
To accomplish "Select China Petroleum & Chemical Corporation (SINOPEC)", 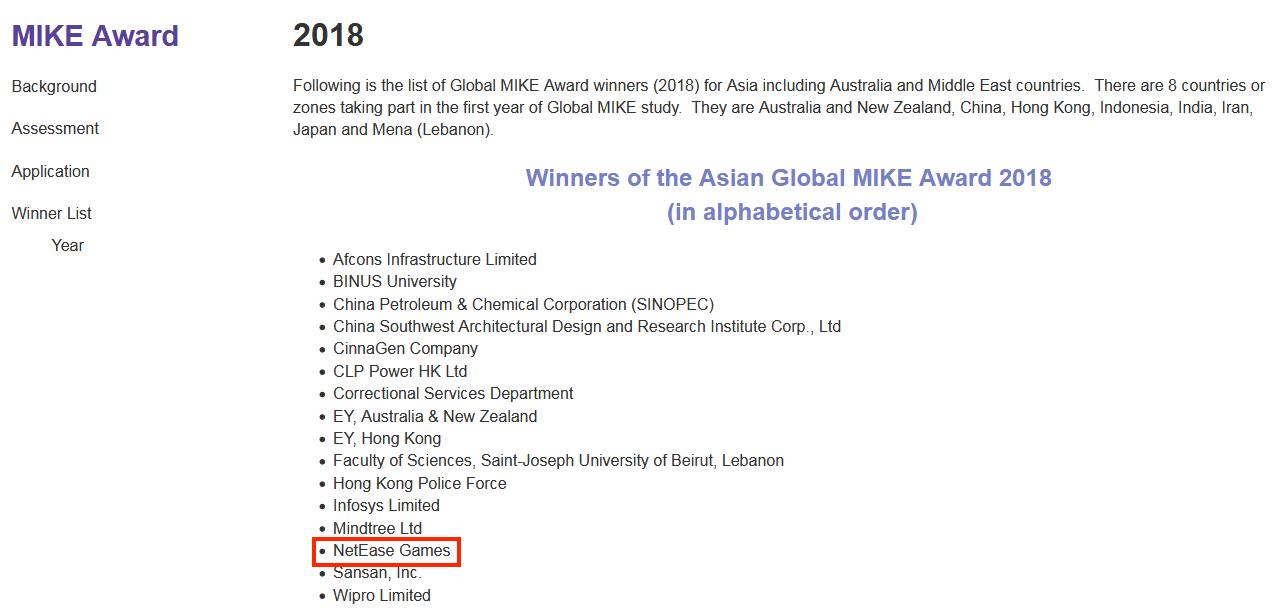I will pyautogui.click(x=523, y=304).
